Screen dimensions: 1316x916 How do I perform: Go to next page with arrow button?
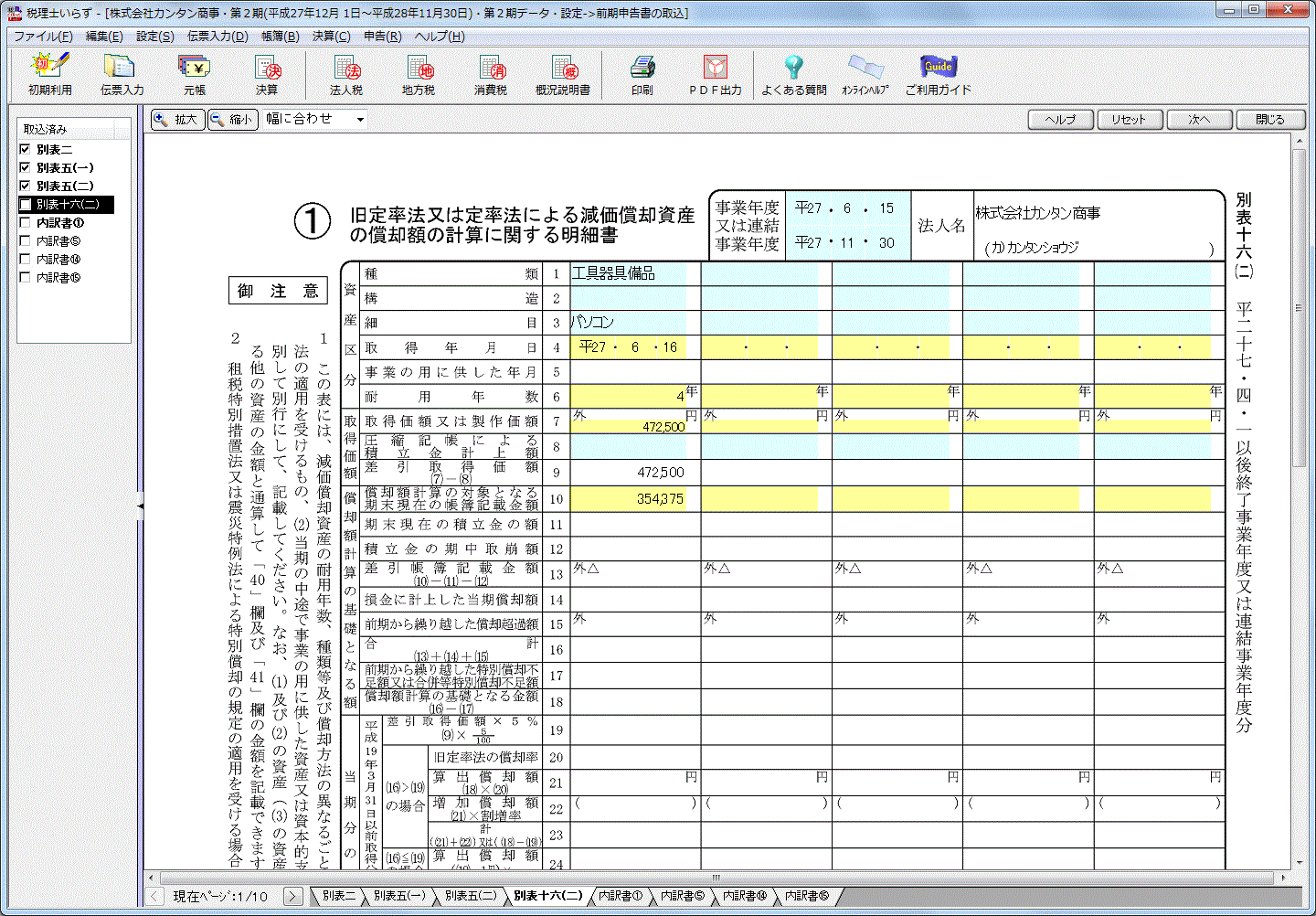tap(292, 897)
